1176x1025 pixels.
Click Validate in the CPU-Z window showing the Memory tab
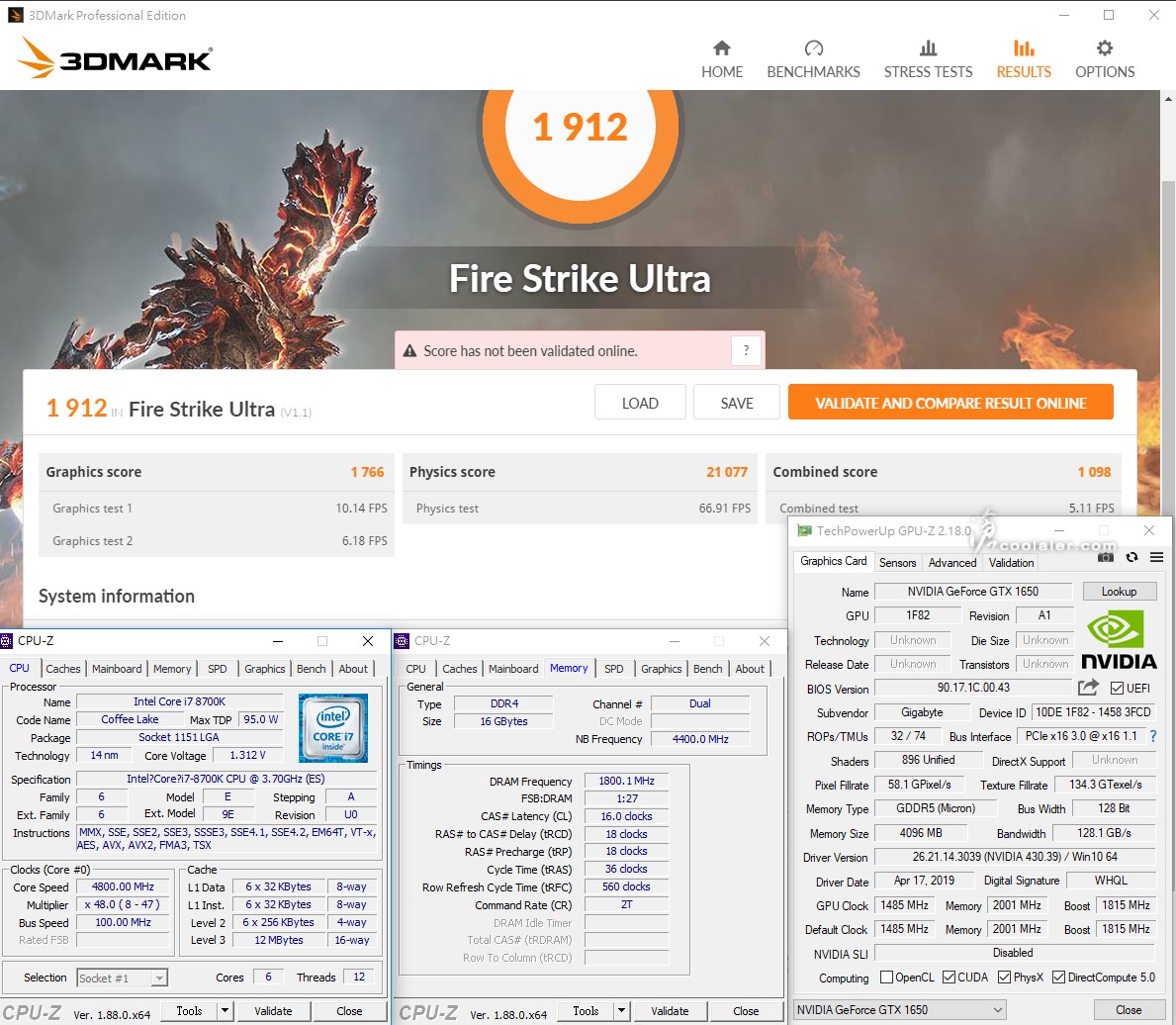click(x=670, y=1011)
